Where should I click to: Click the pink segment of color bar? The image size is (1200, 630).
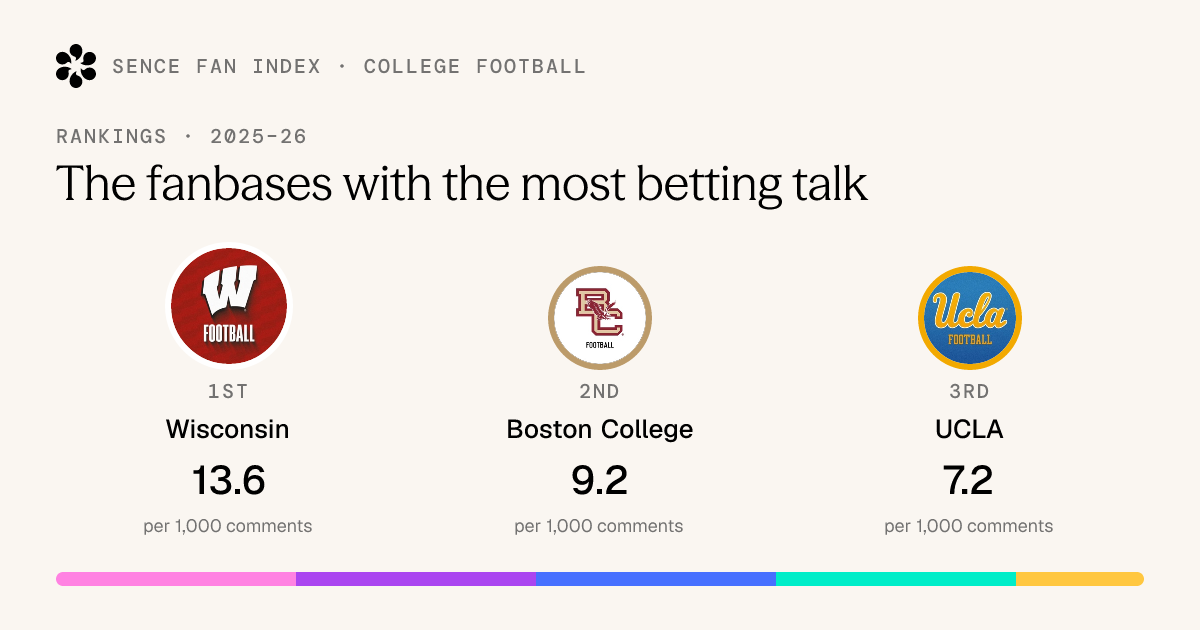176,579
